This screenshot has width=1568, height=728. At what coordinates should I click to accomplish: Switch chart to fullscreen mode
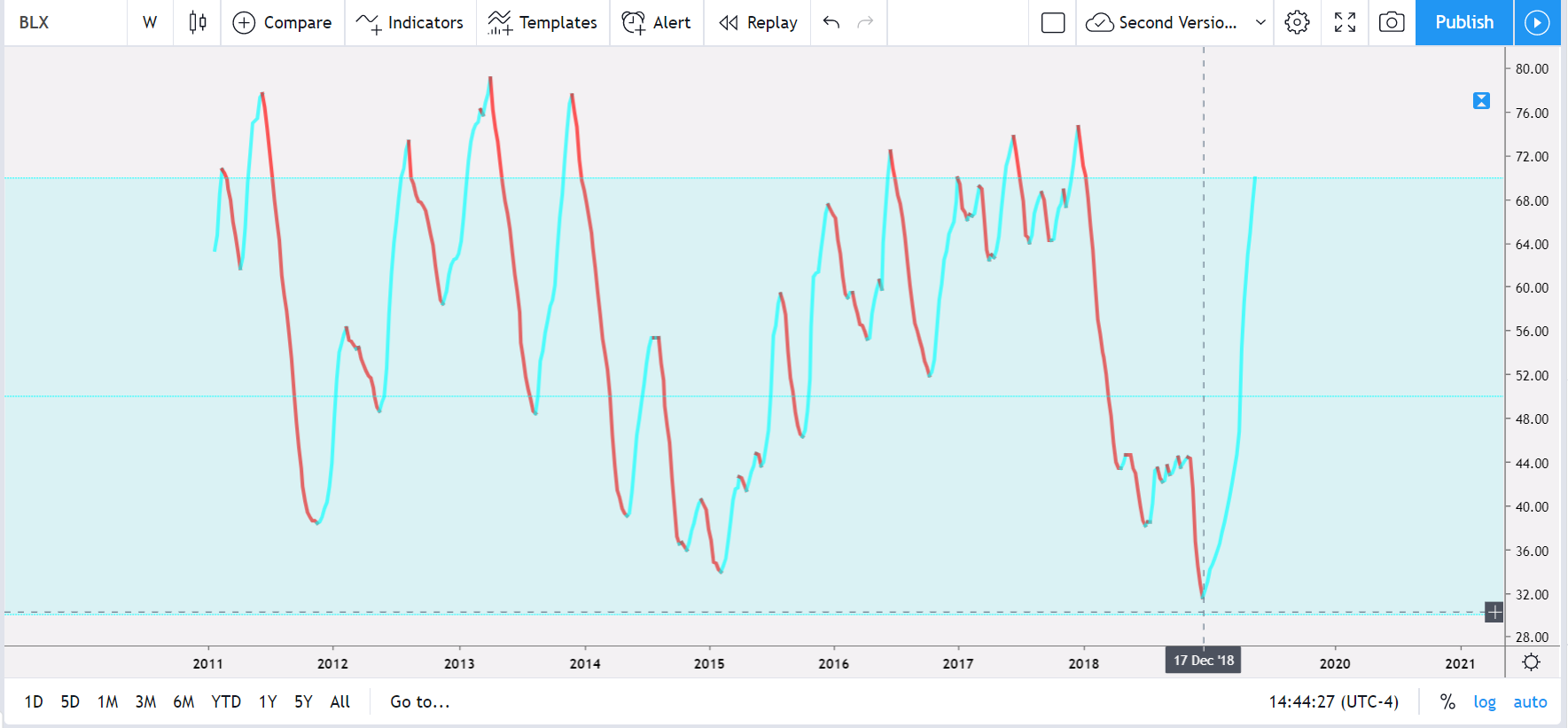coord(1345,22)
